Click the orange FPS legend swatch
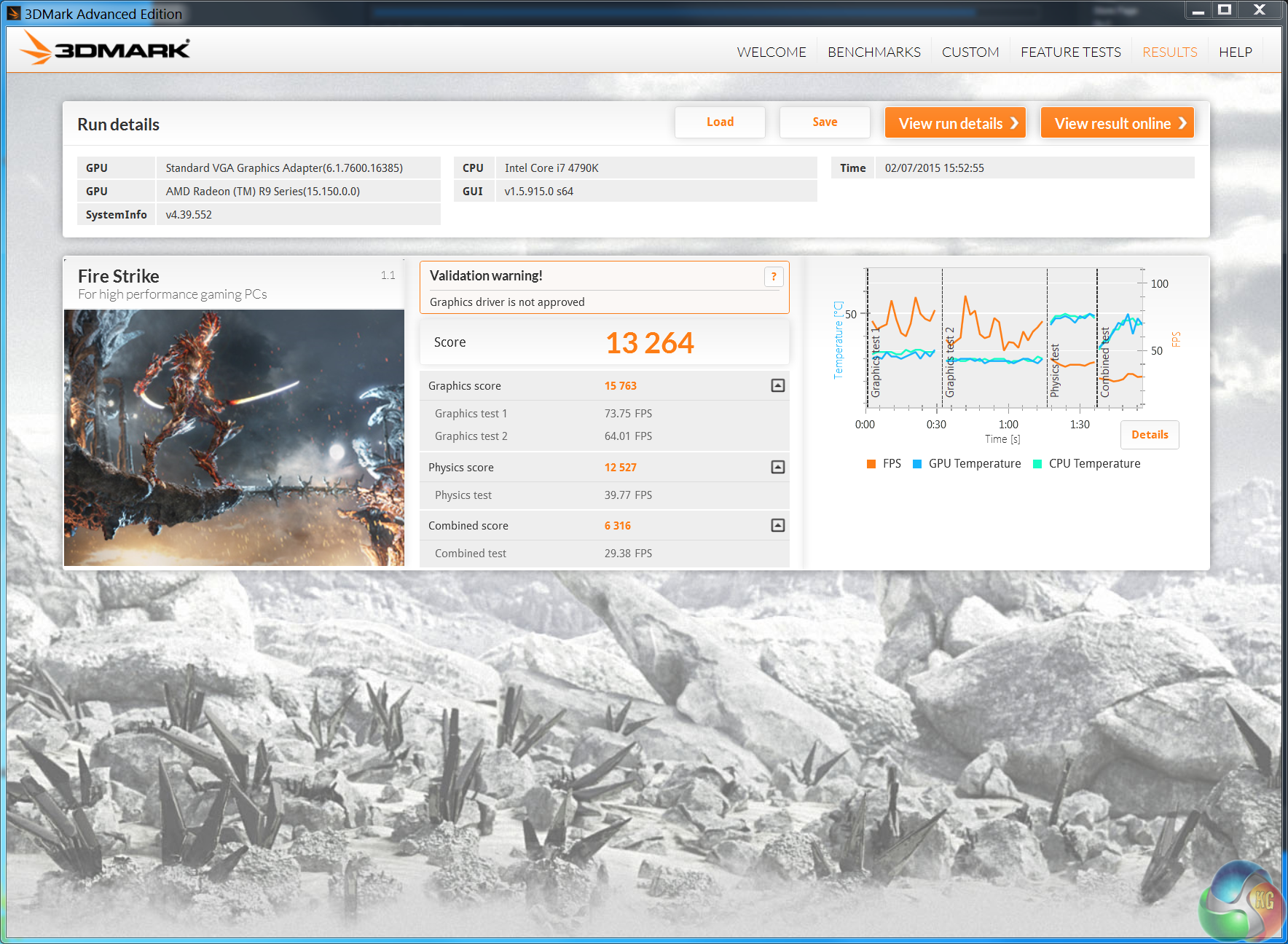Image resolution: width=1288 pixels, height=944 pixels. point(871,464)
